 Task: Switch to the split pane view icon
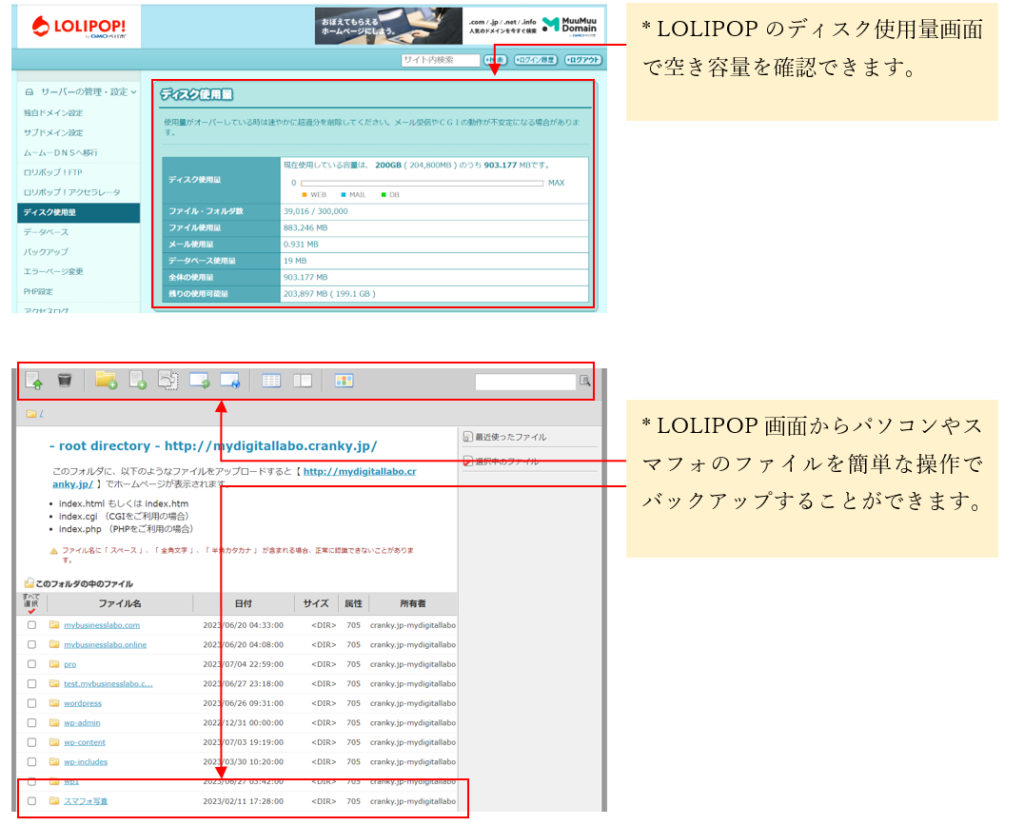(302, 380)
